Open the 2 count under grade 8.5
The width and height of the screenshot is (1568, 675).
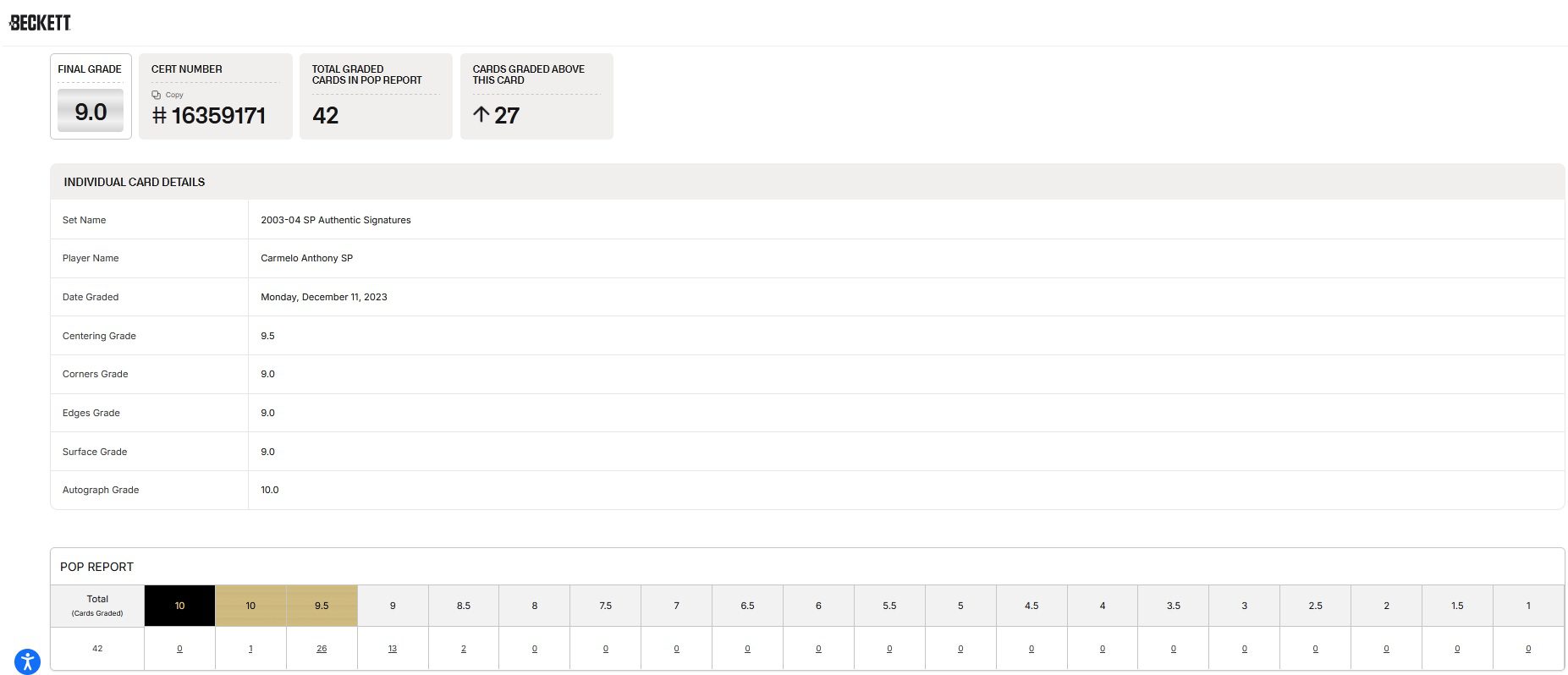tap(464, 649)
